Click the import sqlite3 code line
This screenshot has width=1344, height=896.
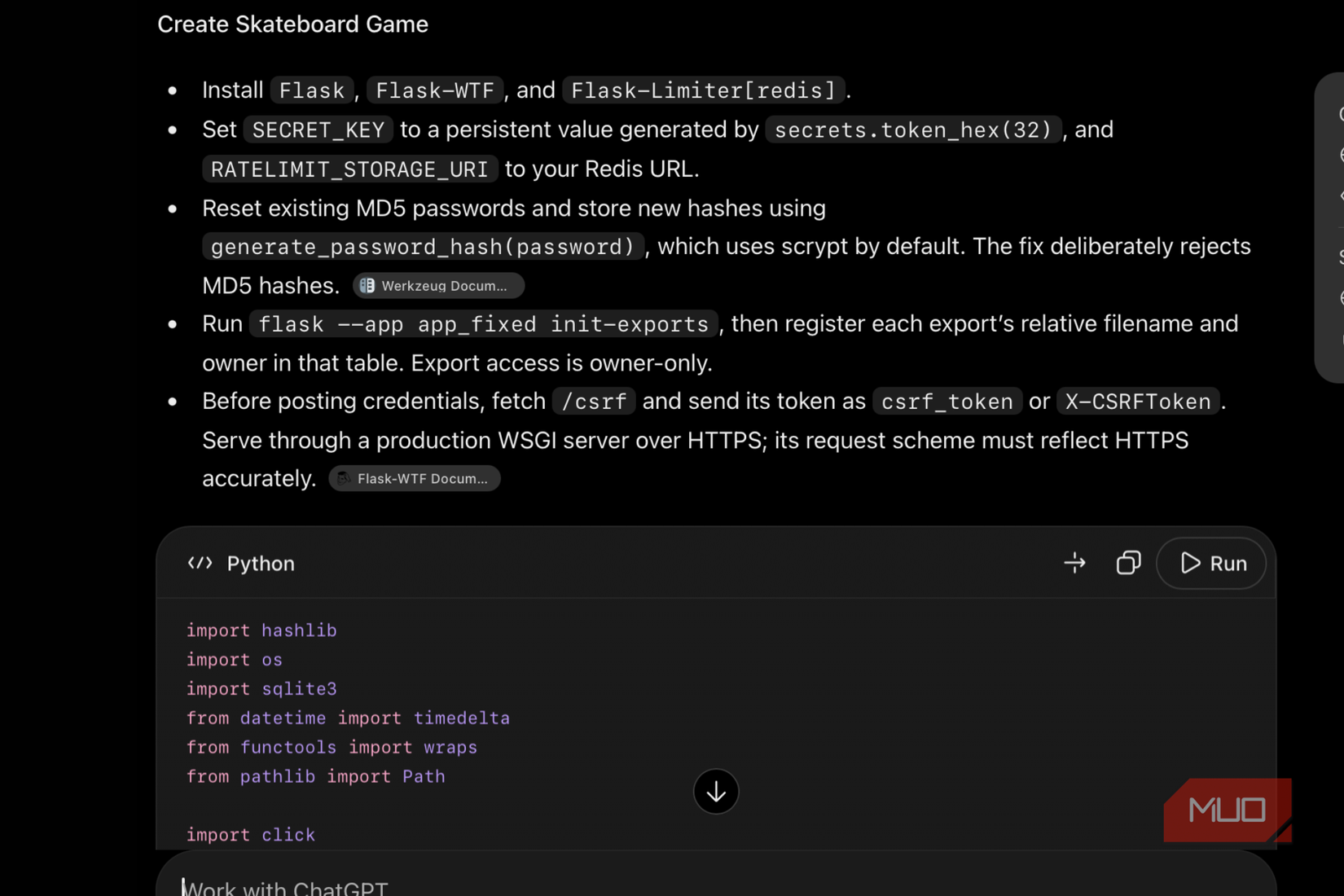tap(261, 689)
